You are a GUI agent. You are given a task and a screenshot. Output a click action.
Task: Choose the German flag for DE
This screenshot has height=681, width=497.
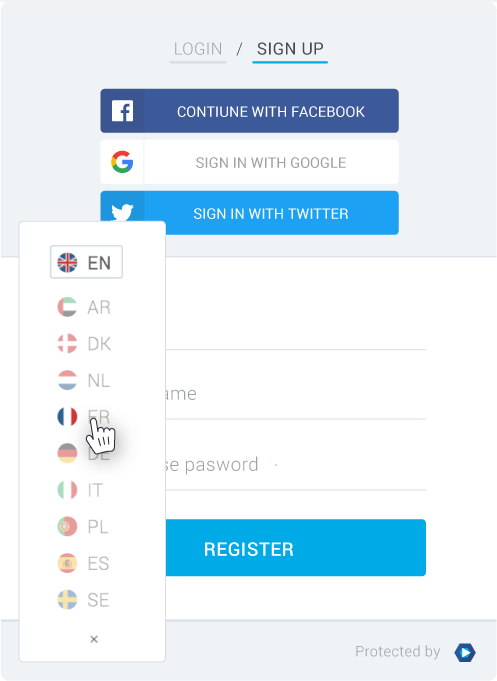pos(67,453)
